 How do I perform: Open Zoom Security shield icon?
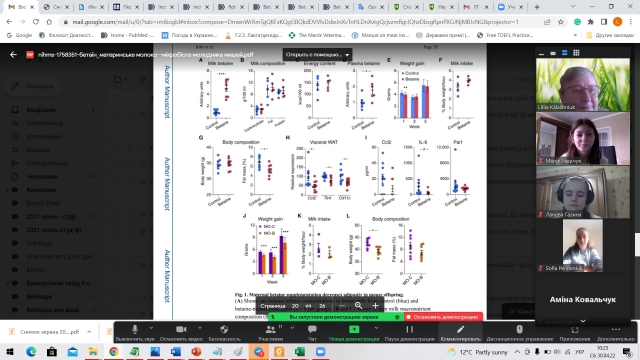[x=224, y=332]
